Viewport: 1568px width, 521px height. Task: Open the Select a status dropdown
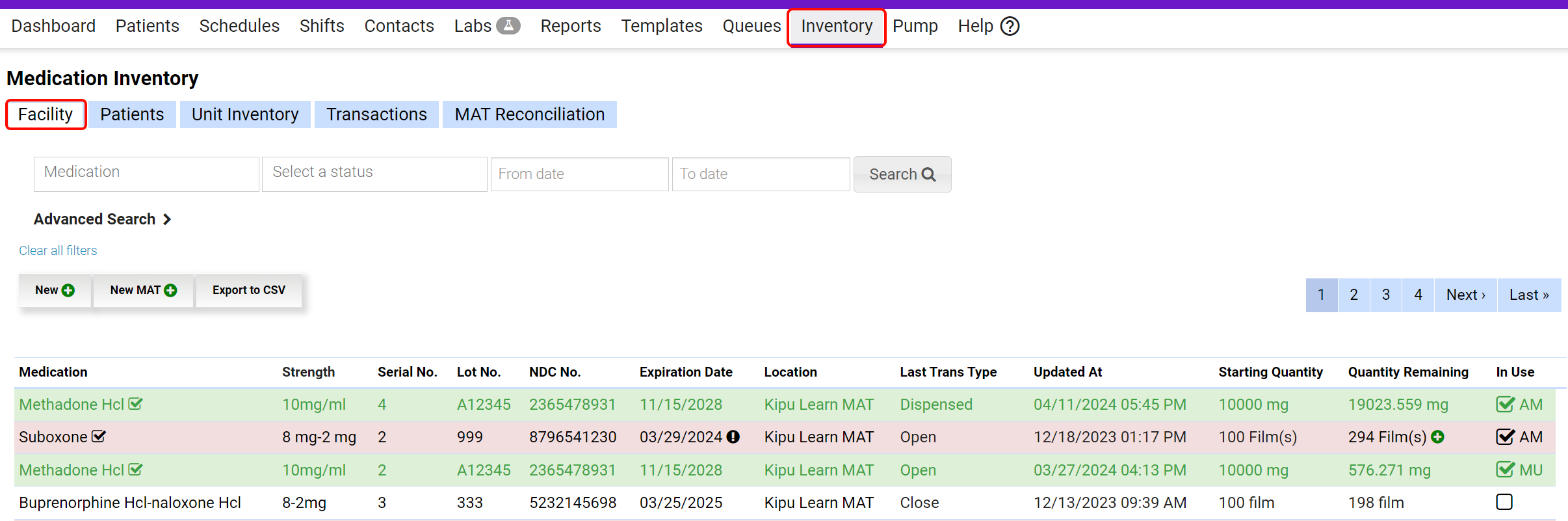(374, 174)
